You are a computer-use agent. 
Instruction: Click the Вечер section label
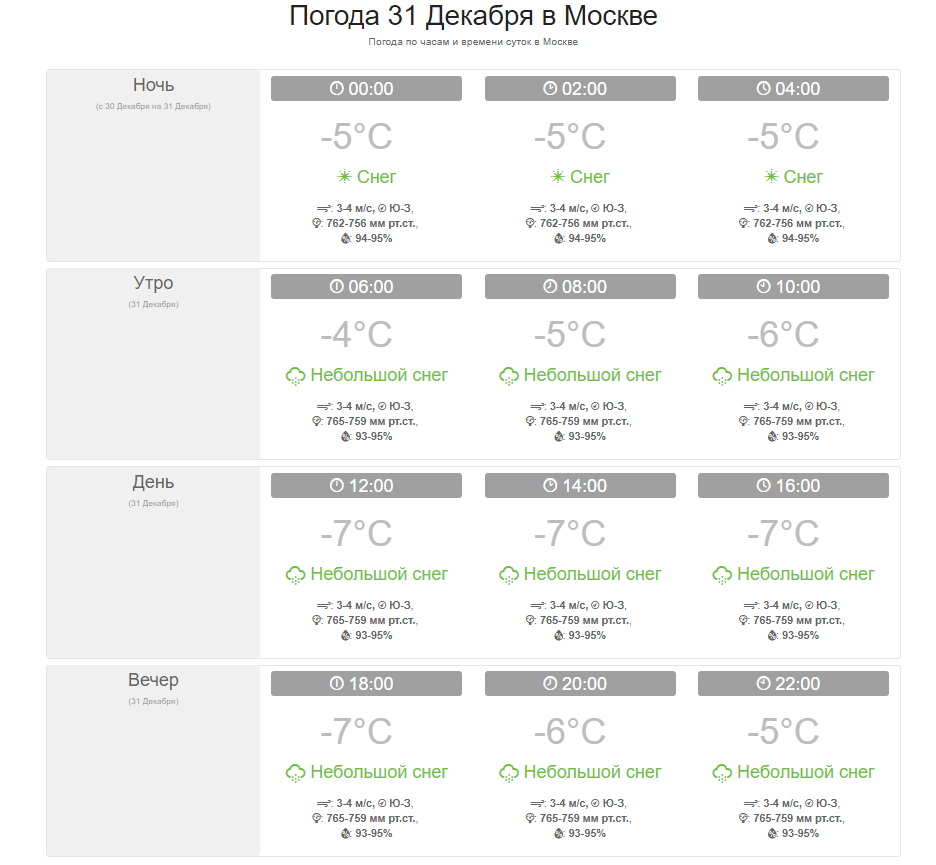(x=153, y=680)
